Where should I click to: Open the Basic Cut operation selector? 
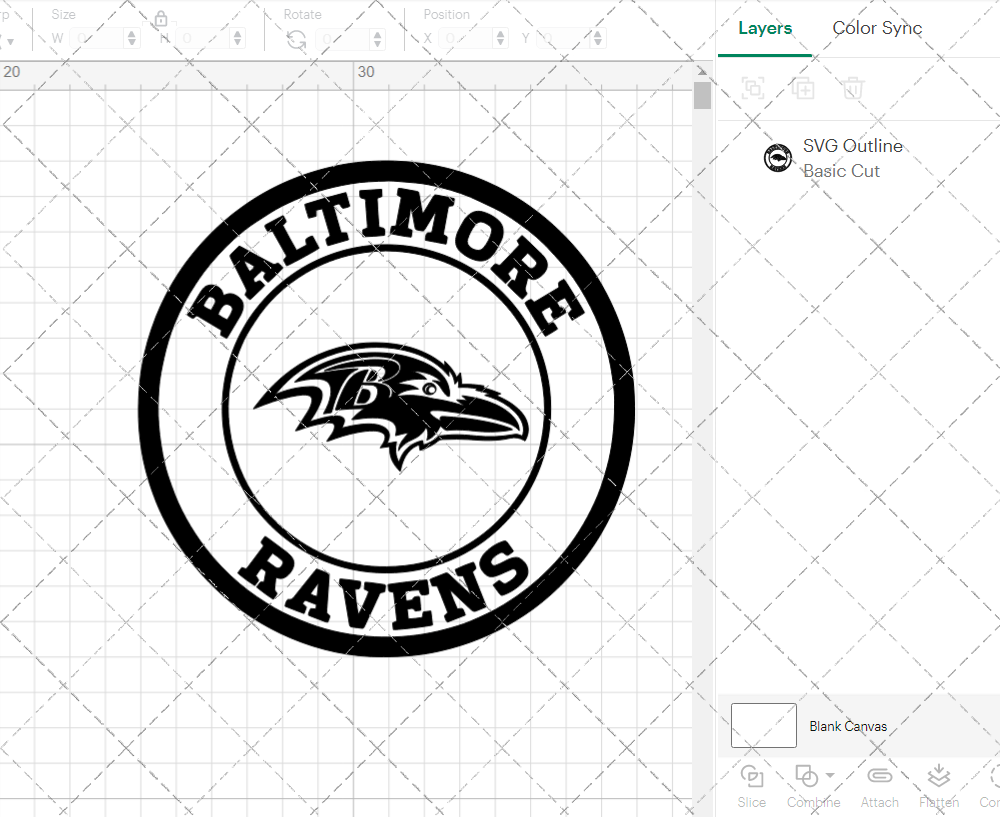coord(843,171)
